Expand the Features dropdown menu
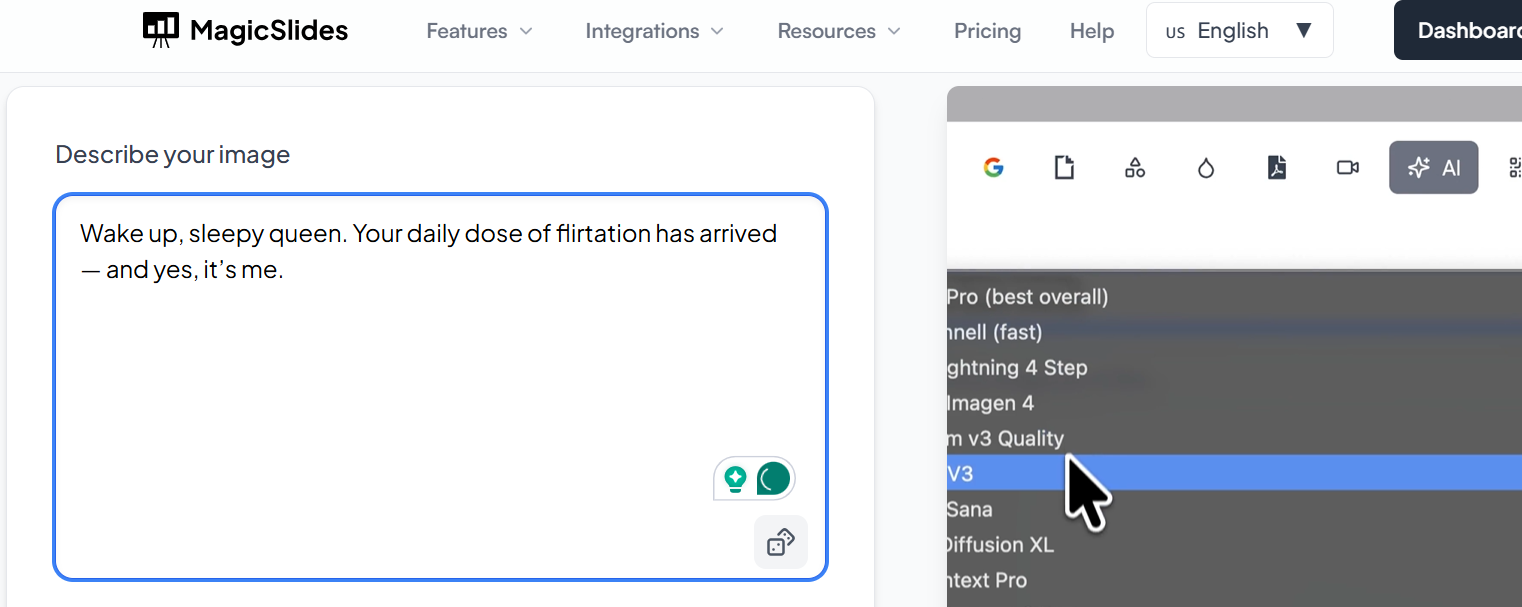1522x607 pixels. click(479, 31)
